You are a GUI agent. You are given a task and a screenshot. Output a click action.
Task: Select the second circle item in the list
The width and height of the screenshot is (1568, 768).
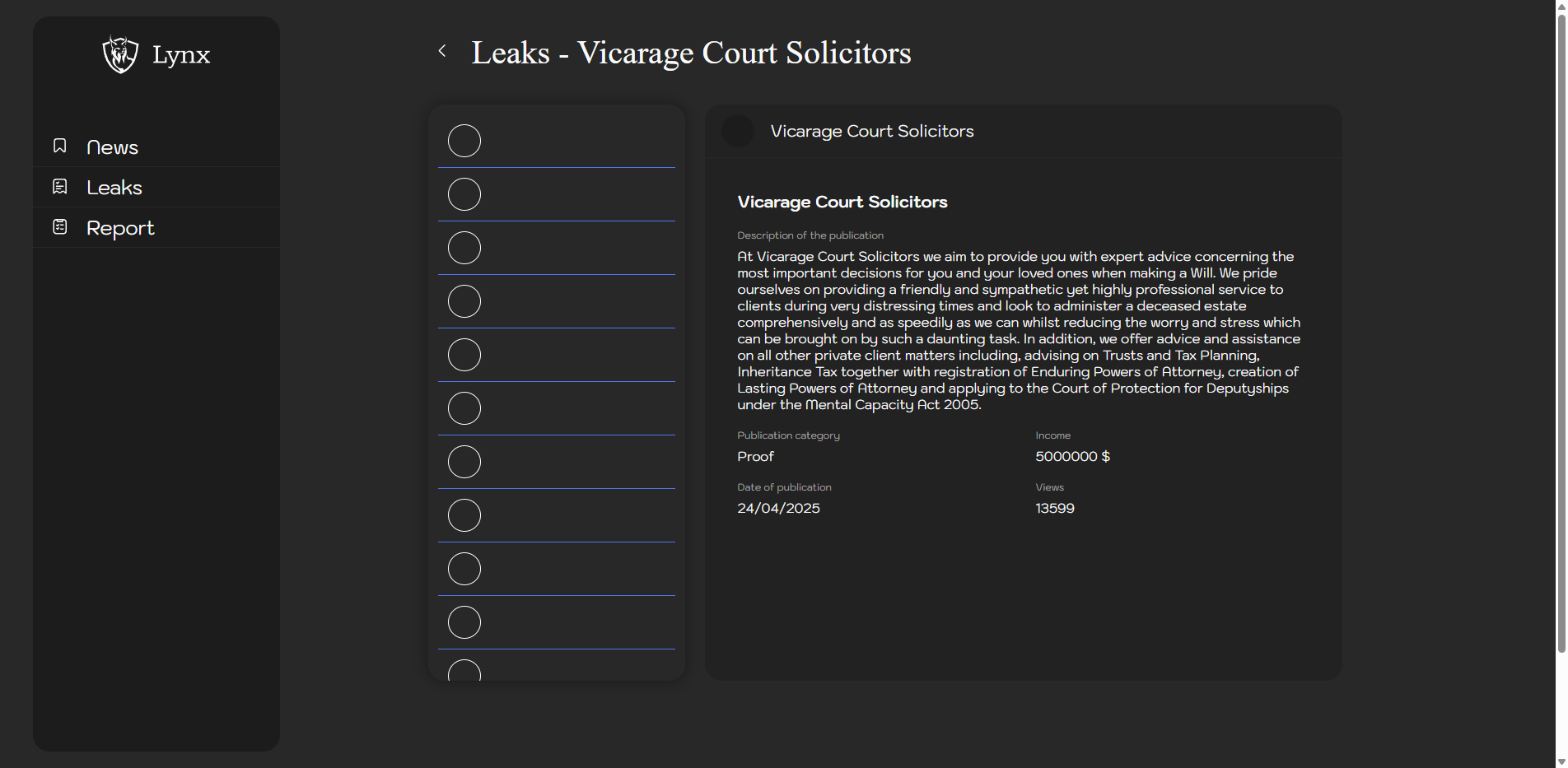464,194
